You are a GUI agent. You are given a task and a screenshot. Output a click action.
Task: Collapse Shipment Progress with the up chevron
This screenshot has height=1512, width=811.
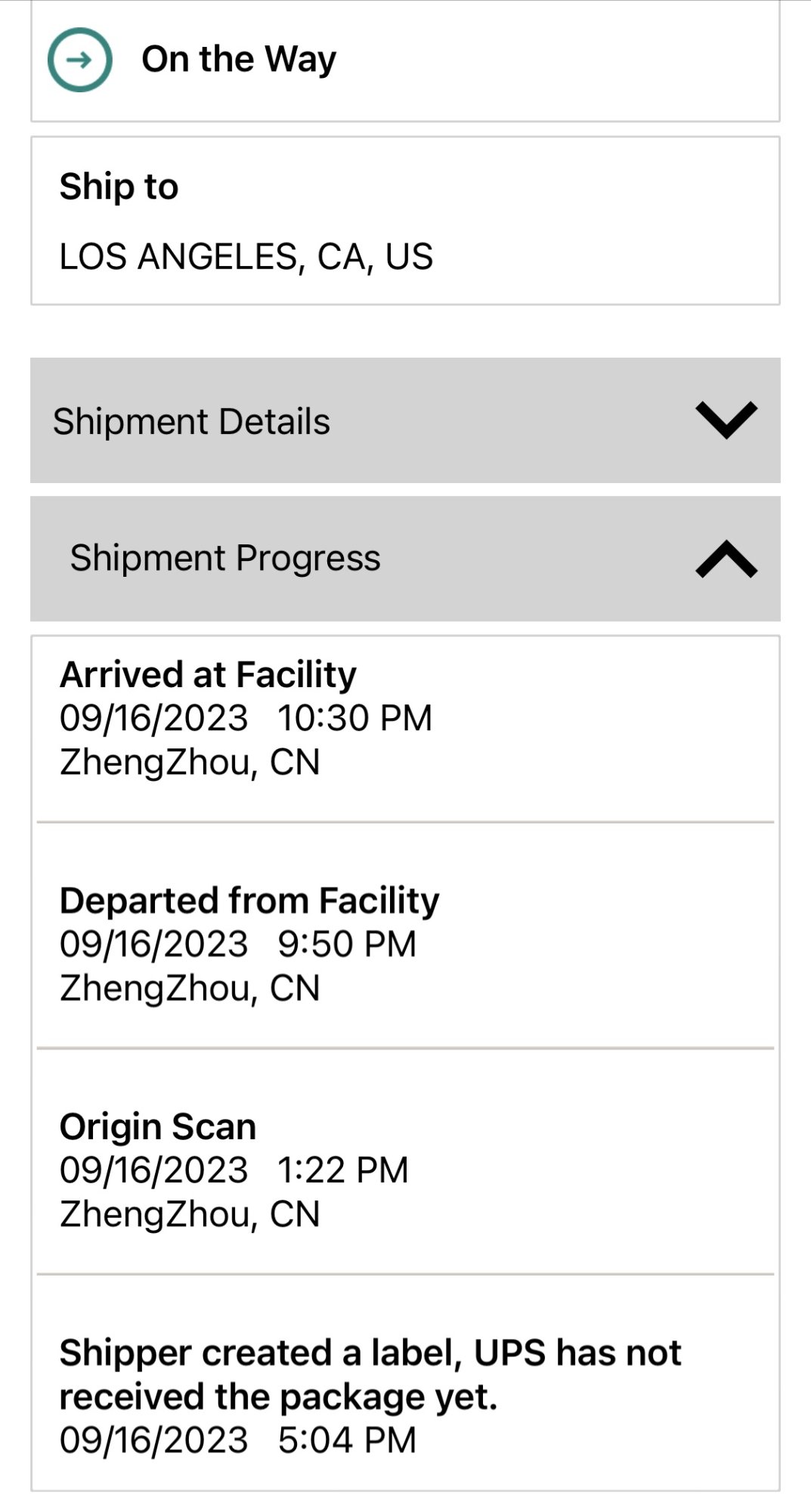coord(726,559)
